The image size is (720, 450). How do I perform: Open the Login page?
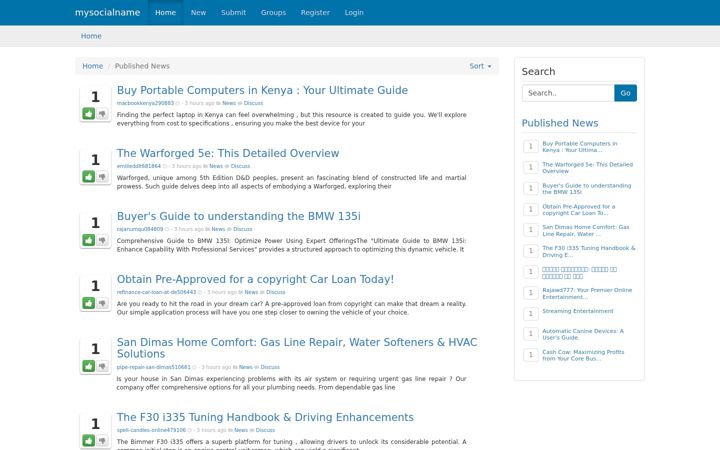tap(354, 12)
